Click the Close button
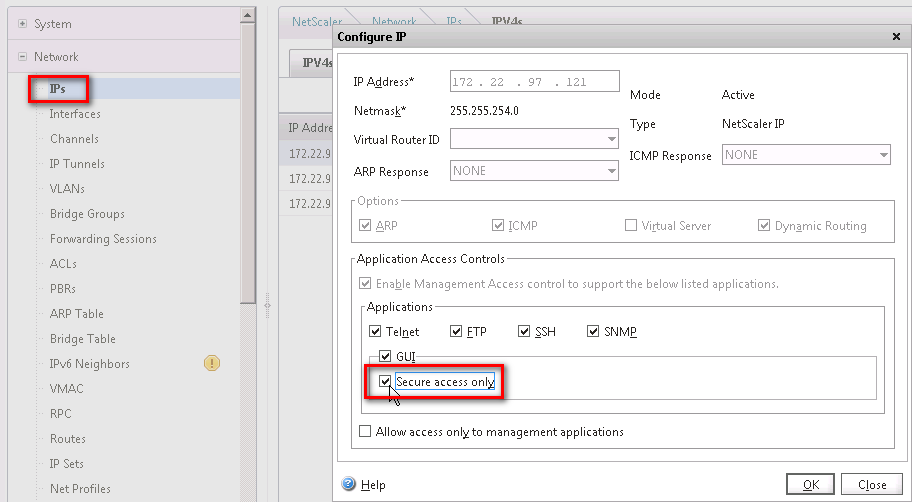The image size is (912, 502). pyautogui.click(x=872, y=484)
